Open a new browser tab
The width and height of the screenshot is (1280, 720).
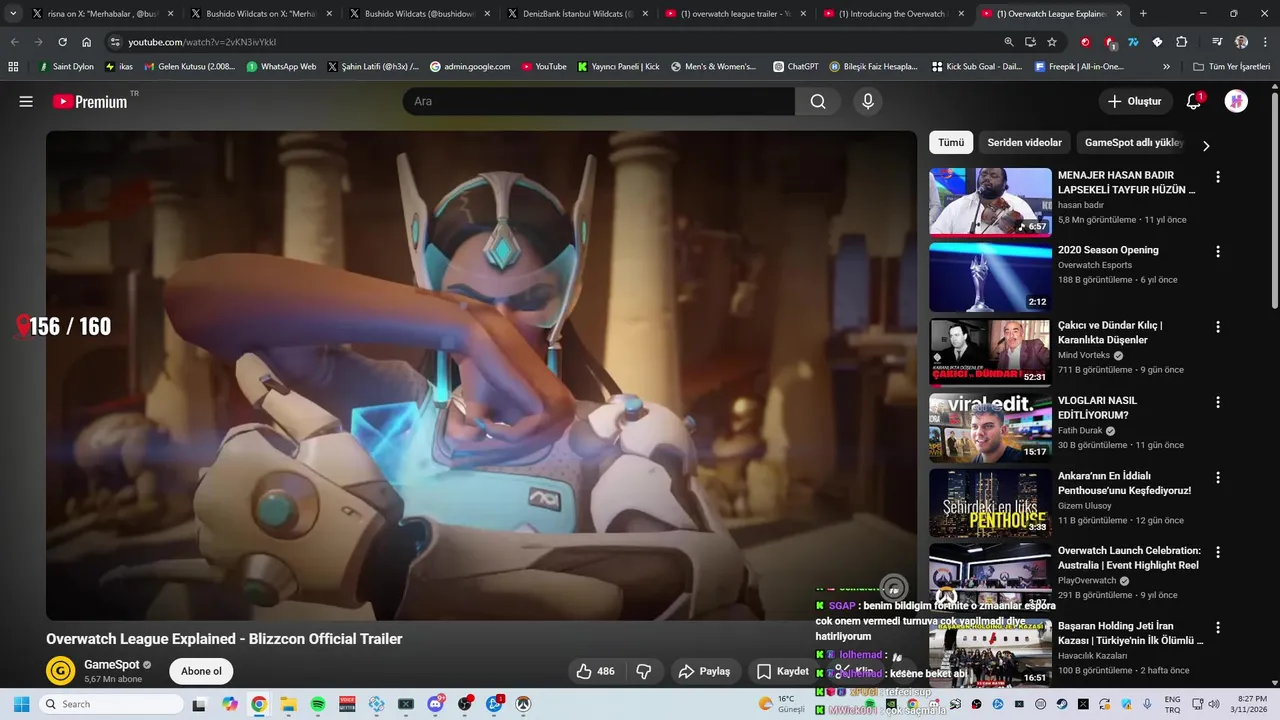1143,14
